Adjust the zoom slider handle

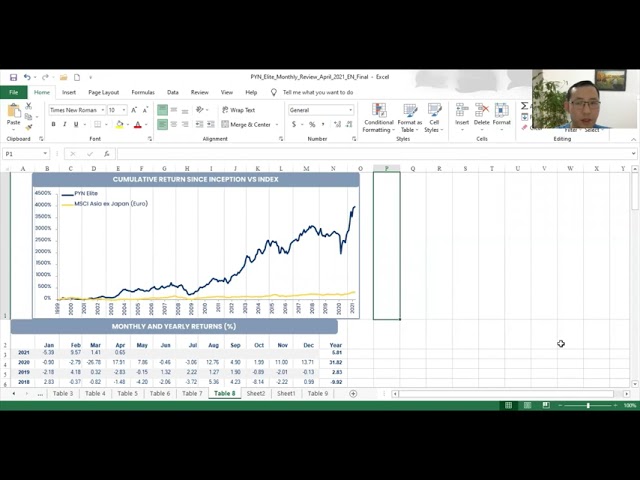(x=588, y=405)
